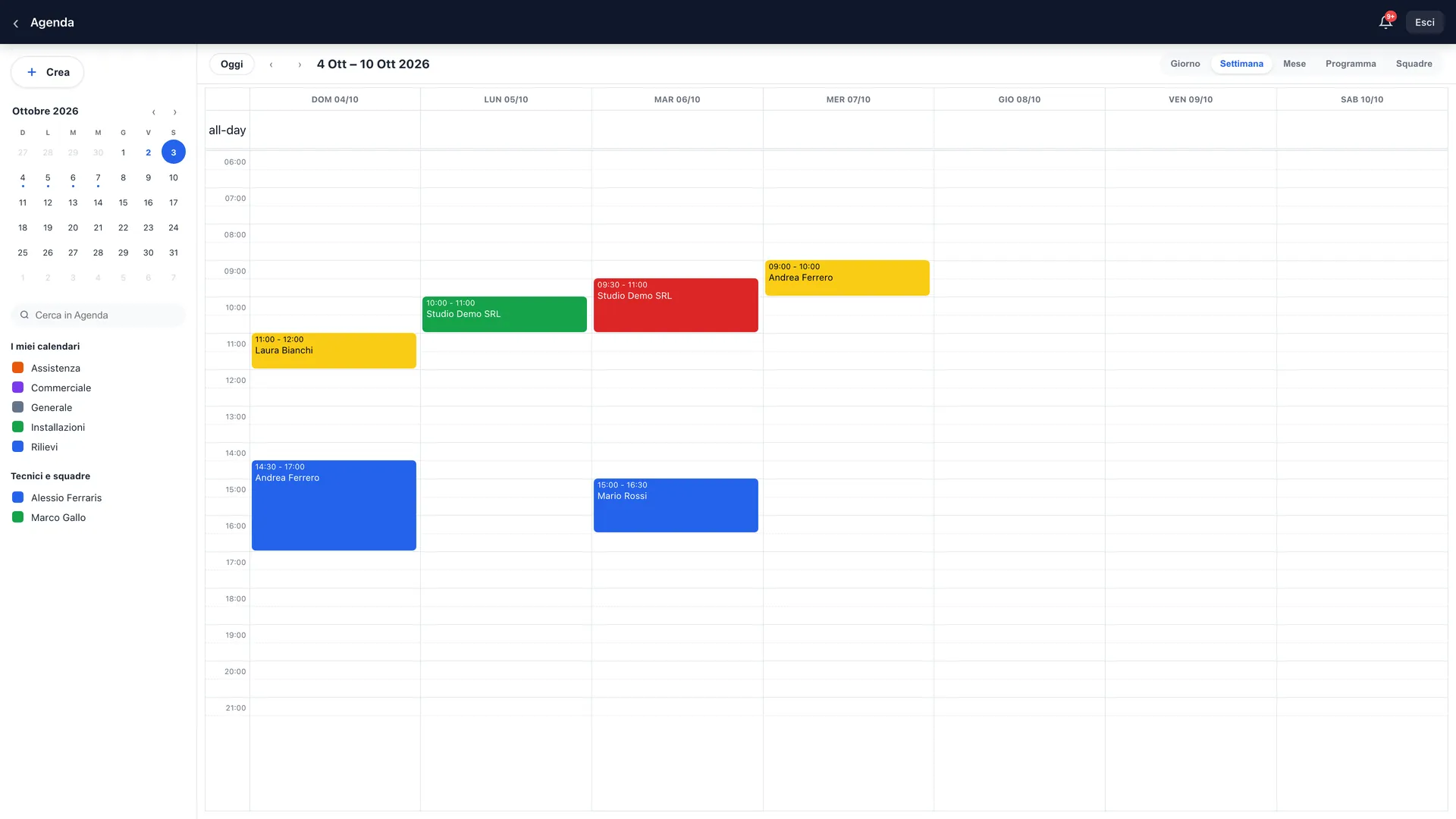
Task: Click the VEN 09/10 column header
Action: (x=1191, y=99)
